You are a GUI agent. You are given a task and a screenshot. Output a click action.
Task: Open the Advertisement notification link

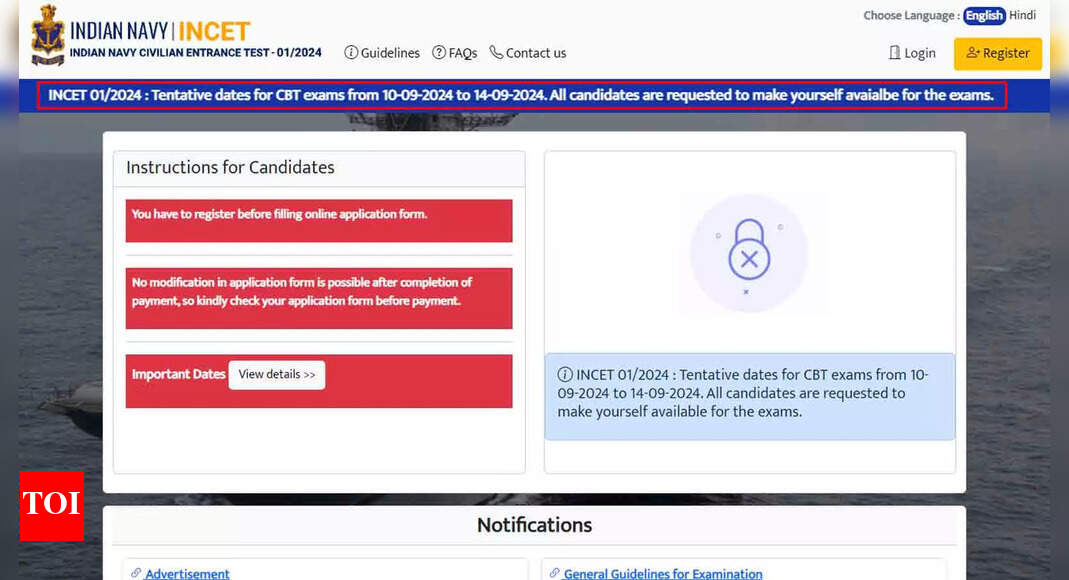(187, 574)
